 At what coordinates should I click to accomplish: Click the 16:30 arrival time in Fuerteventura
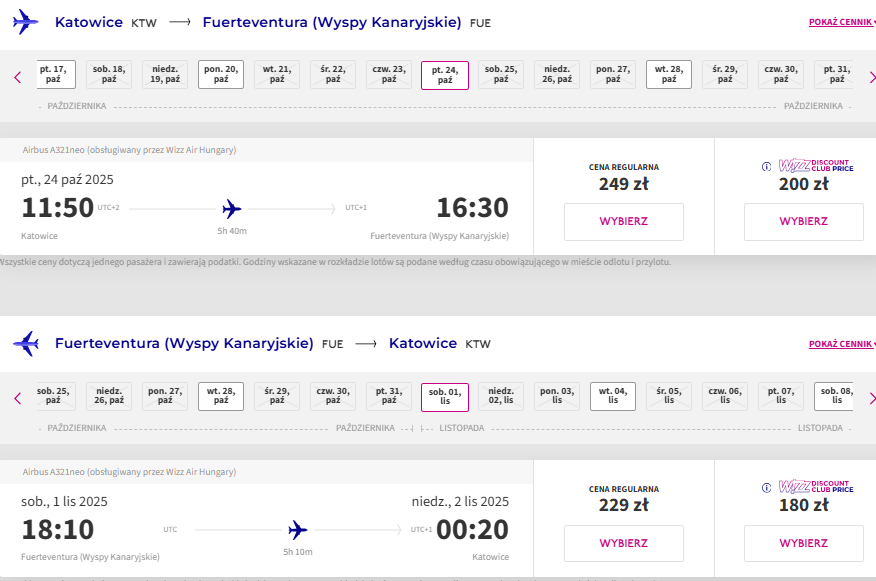point(472,208)
